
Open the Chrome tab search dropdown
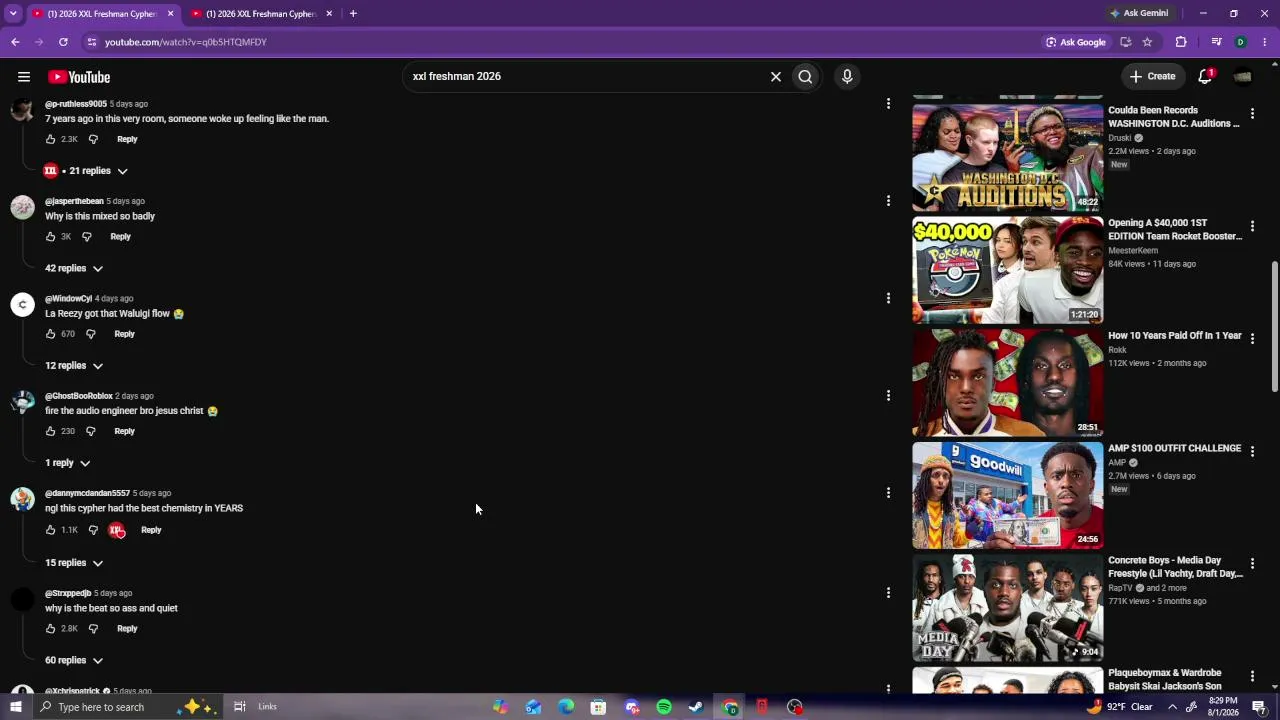[13, 13]
